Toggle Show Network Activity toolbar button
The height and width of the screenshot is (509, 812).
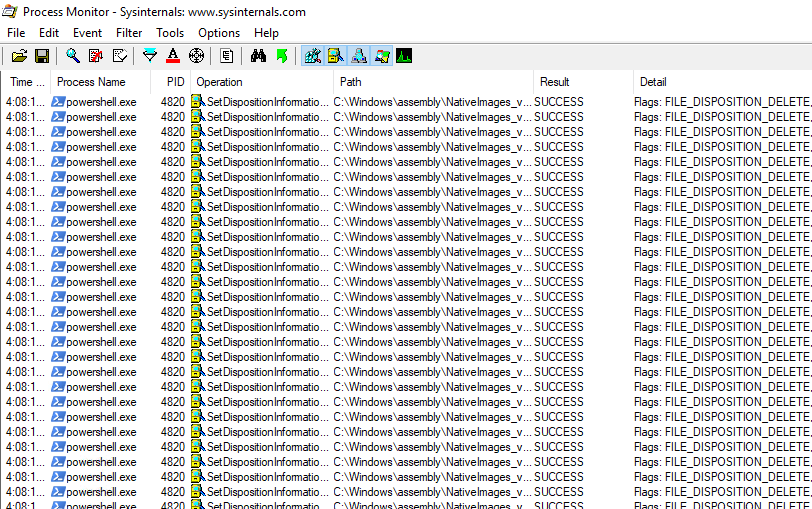tap(358, 56)
